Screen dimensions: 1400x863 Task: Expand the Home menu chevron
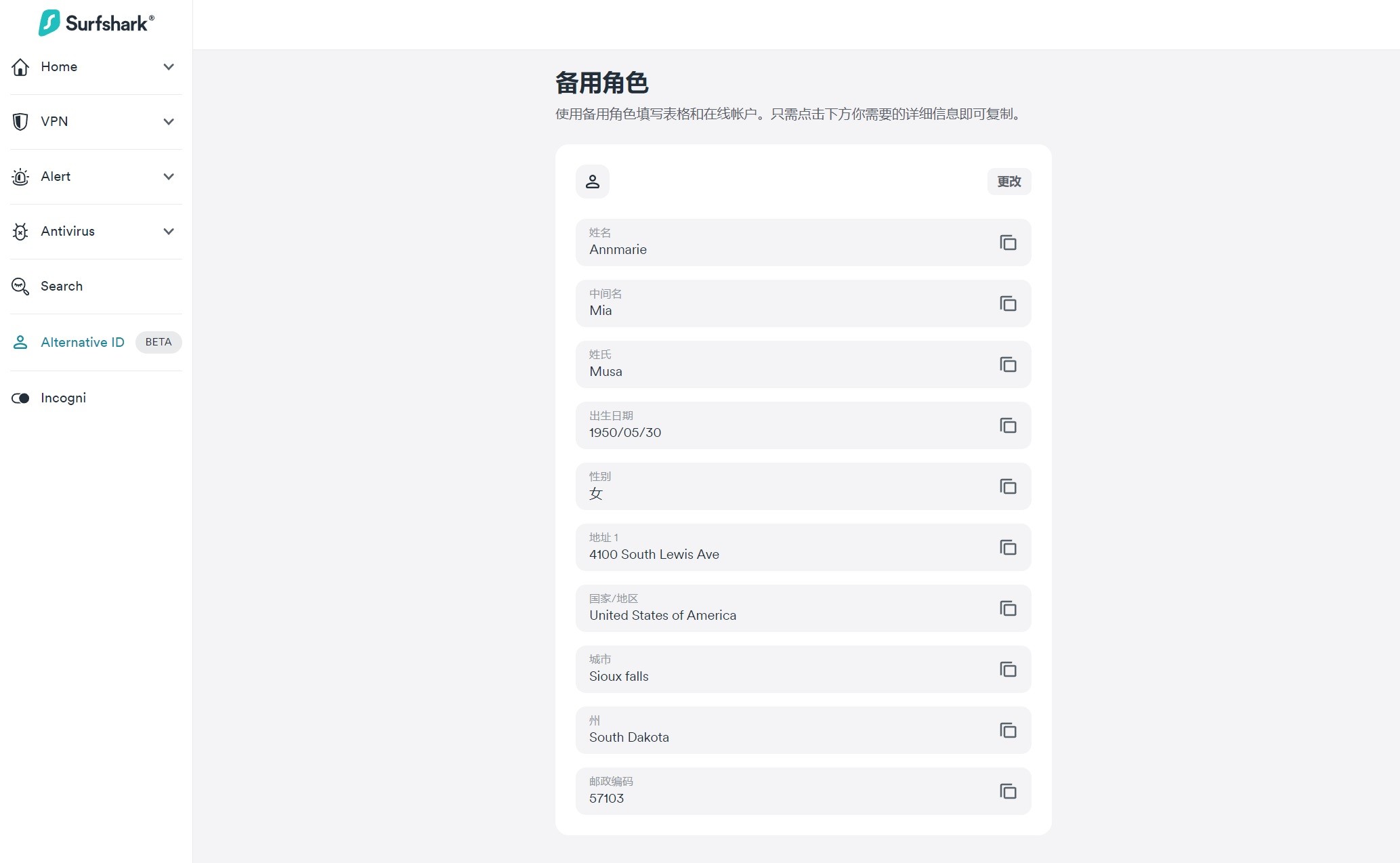[x=169, y=66]
